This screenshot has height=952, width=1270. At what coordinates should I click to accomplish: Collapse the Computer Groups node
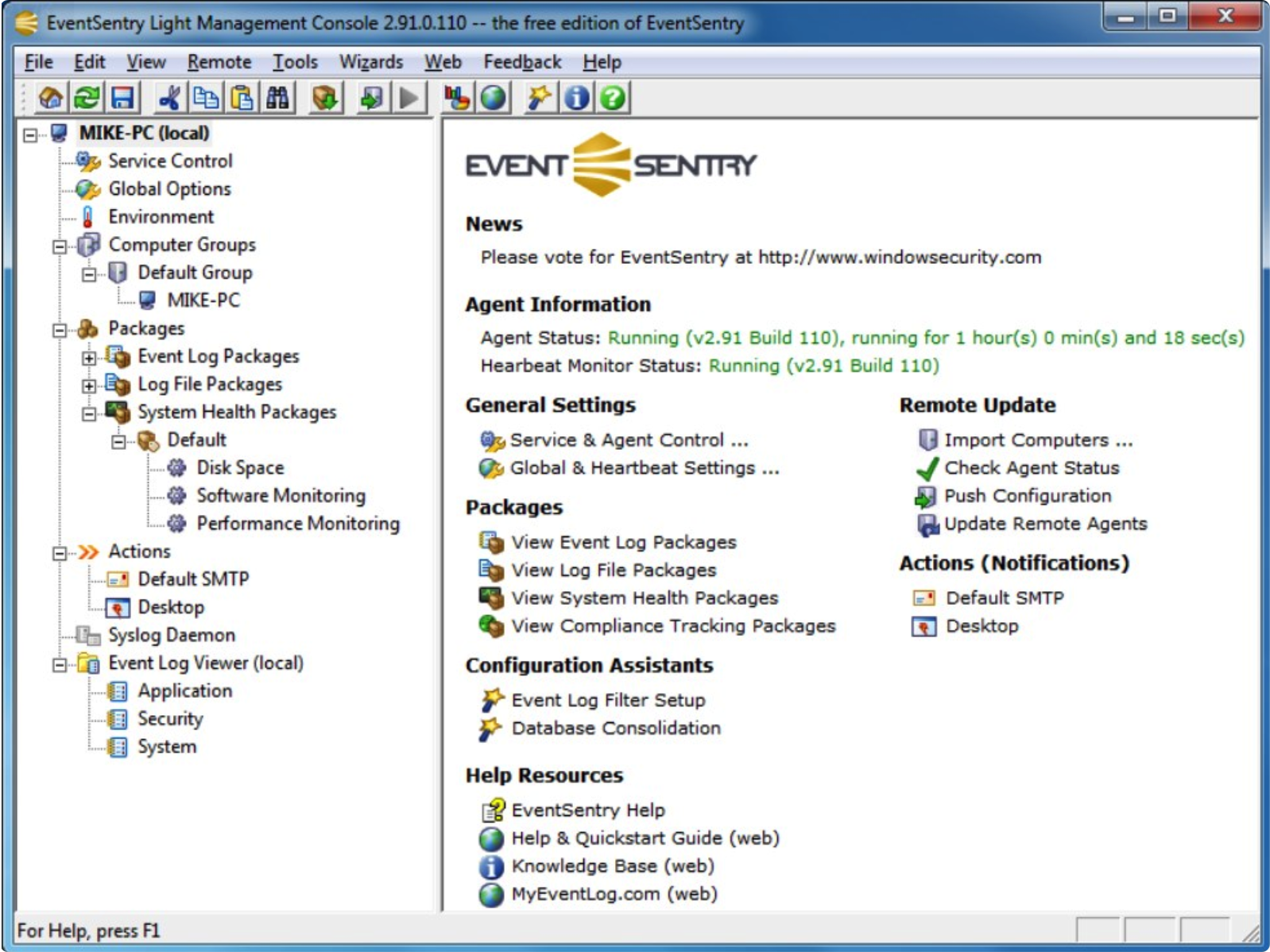[x=60, y=246]
